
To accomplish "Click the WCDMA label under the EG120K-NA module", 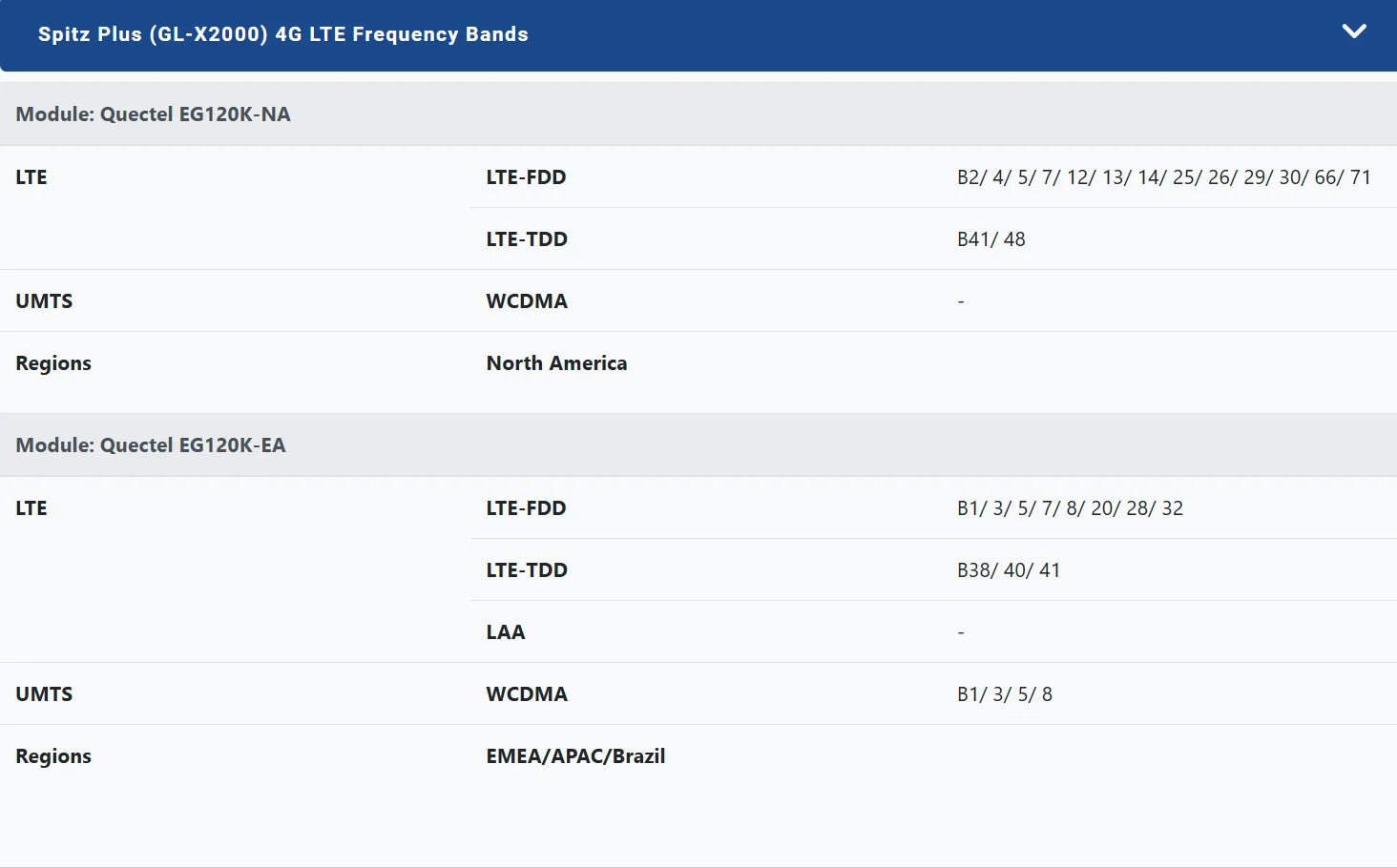I will (x=527, y=301).
